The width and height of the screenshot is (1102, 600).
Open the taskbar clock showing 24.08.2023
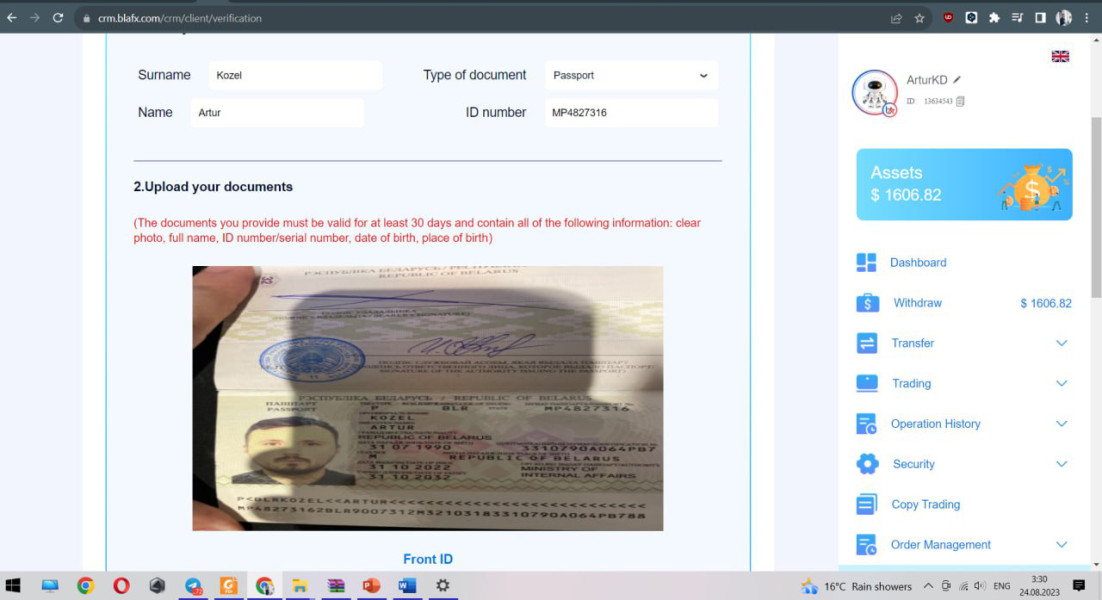click(x=1039, y=586)
